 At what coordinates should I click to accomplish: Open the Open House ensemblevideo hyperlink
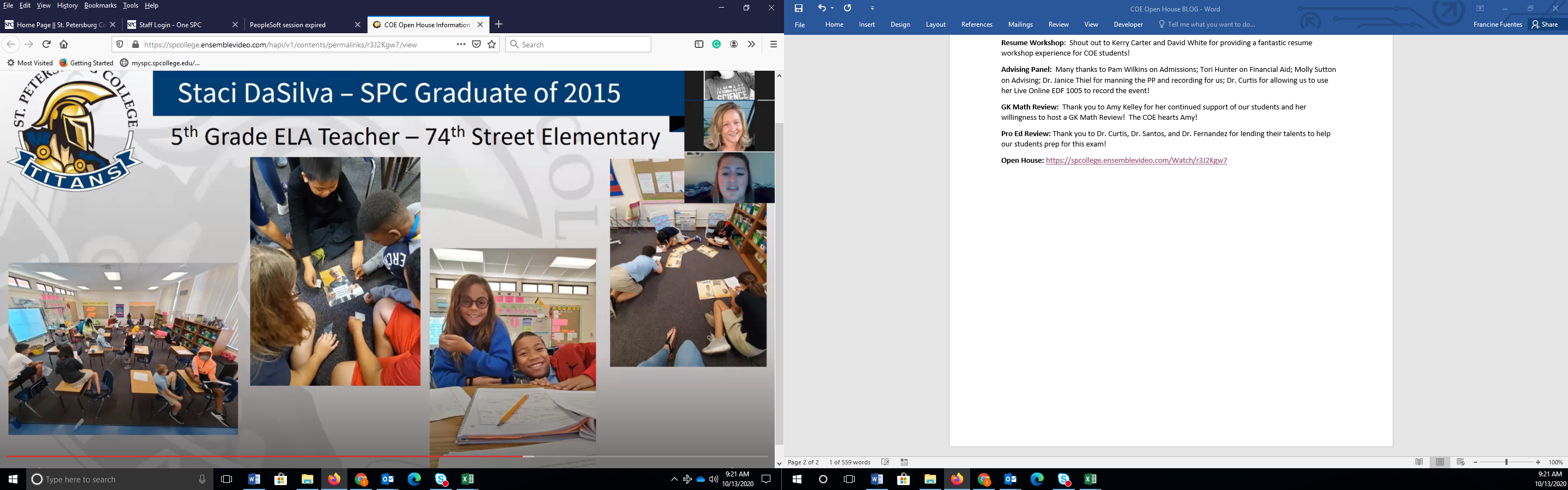pos(1136,161)
